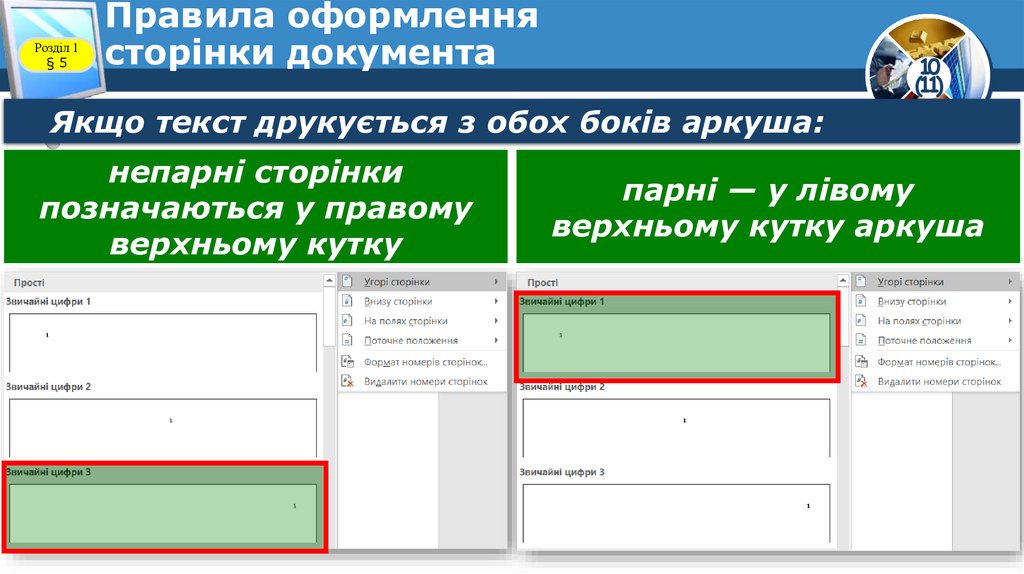Choose 'Видалити номери сторінок' in right menu

pos(935,381)
